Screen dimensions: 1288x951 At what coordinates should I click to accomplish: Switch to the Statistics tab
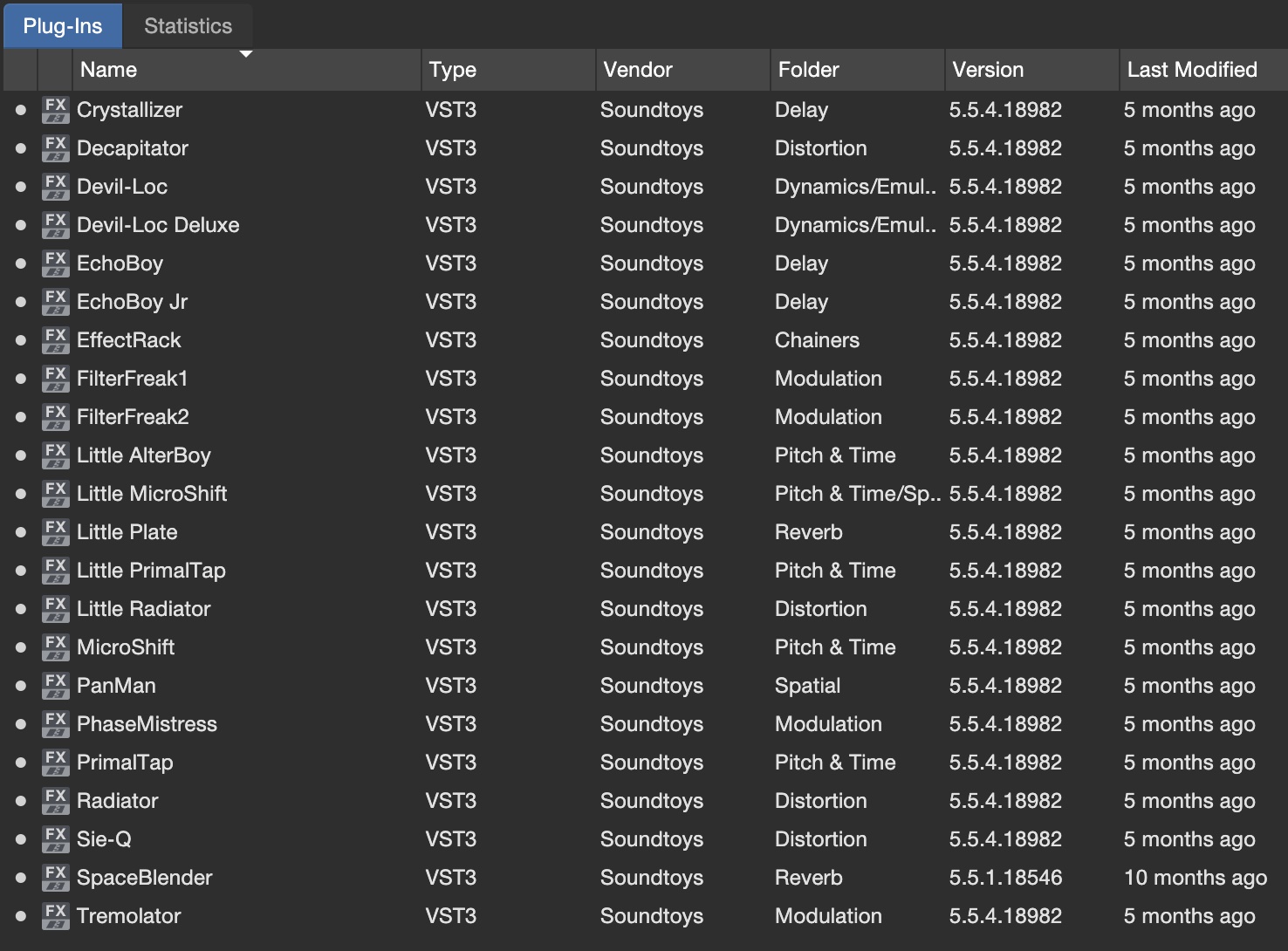(188, 25)
